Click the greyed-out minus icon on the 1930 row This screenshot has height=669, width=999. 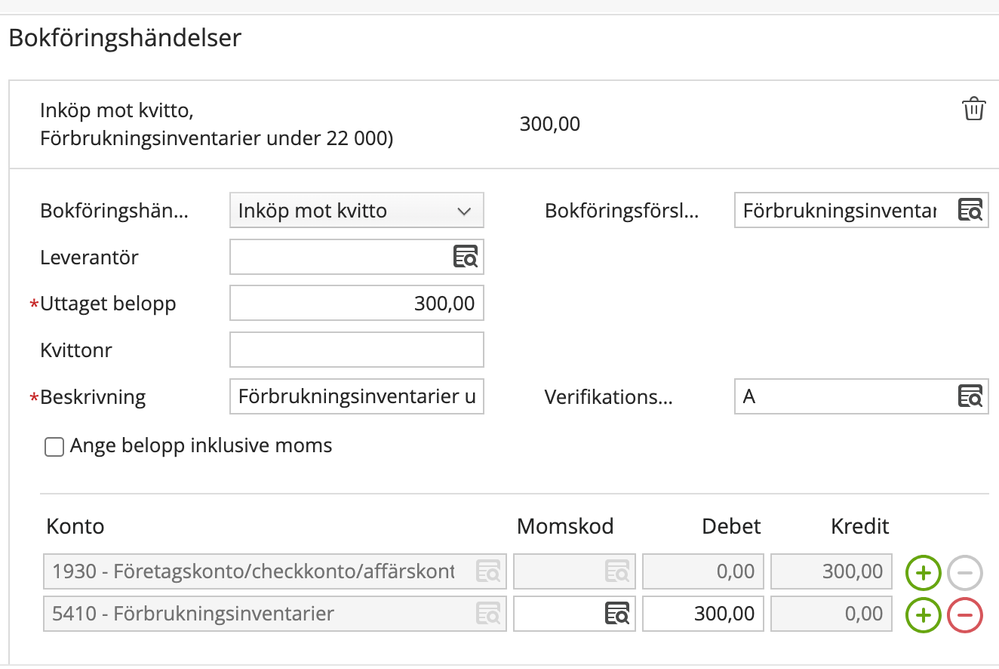point(965,572)
